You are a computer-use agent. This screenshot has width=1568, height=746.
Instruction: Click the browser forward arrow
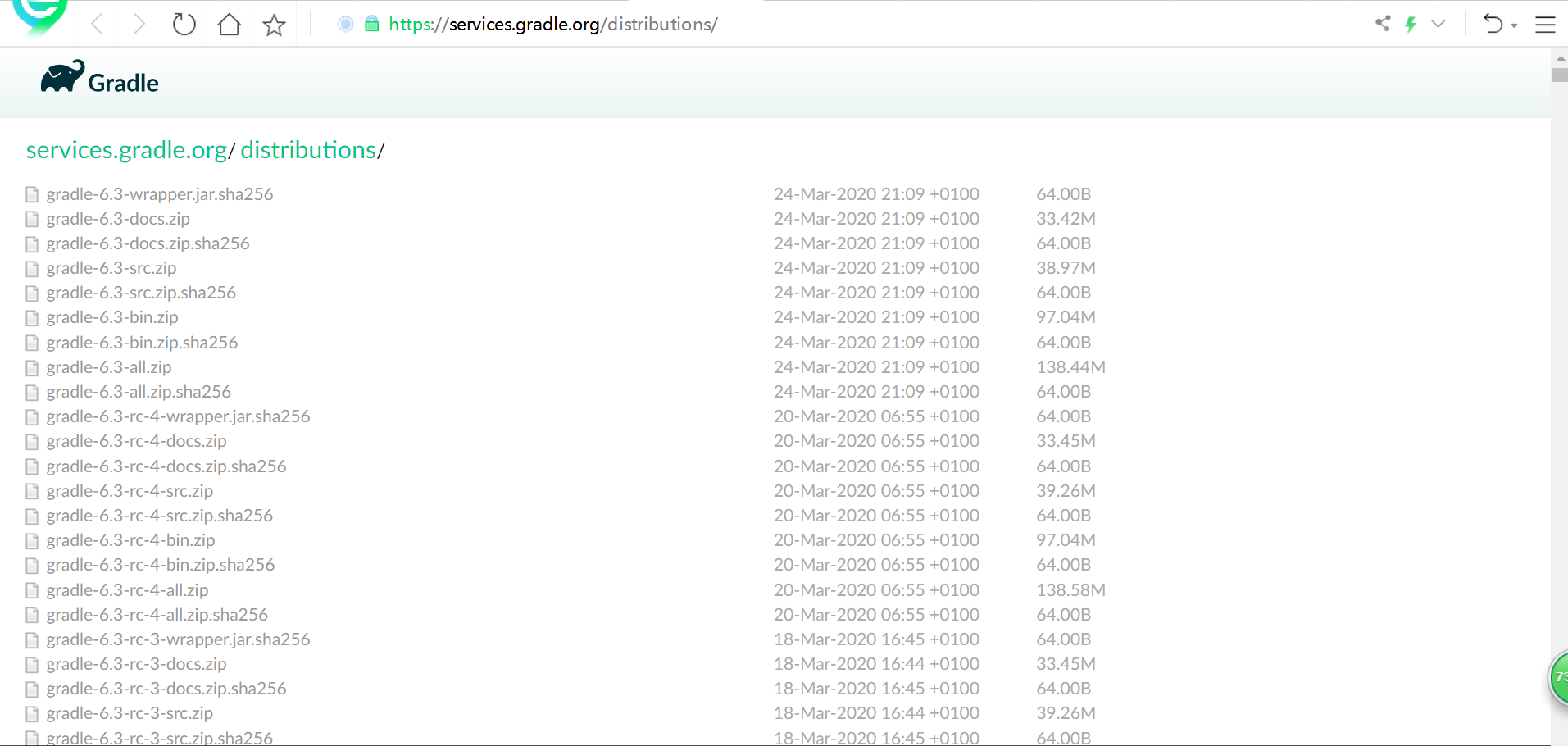(x=139, y=25)
